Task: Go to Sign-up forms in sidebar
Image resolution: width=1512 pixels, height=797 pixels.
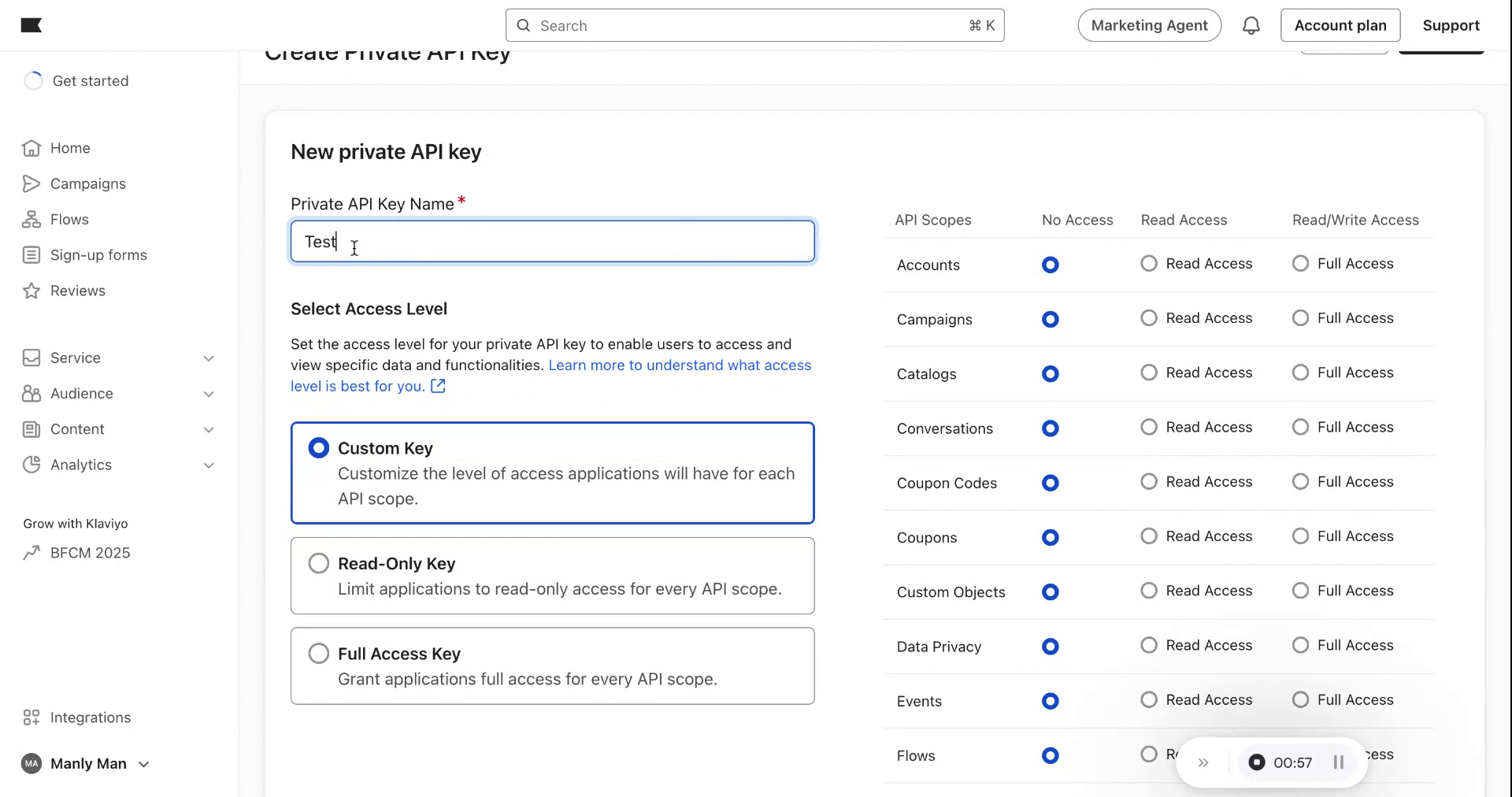Action: (x=98, y=255)
